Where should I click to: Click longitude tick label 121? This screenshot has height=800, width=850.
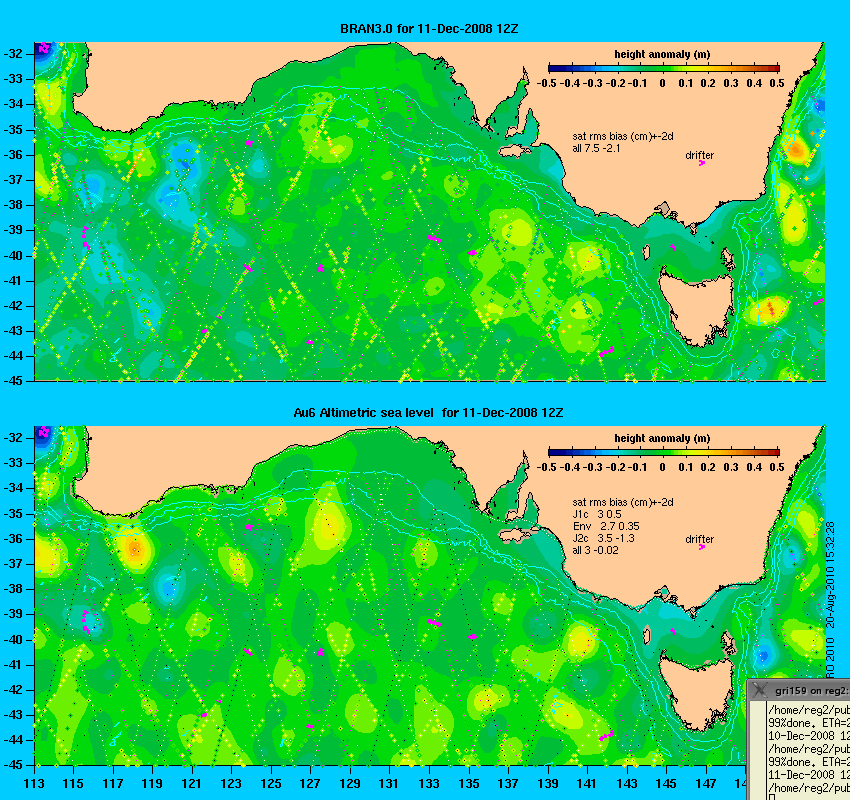point(192,784)
